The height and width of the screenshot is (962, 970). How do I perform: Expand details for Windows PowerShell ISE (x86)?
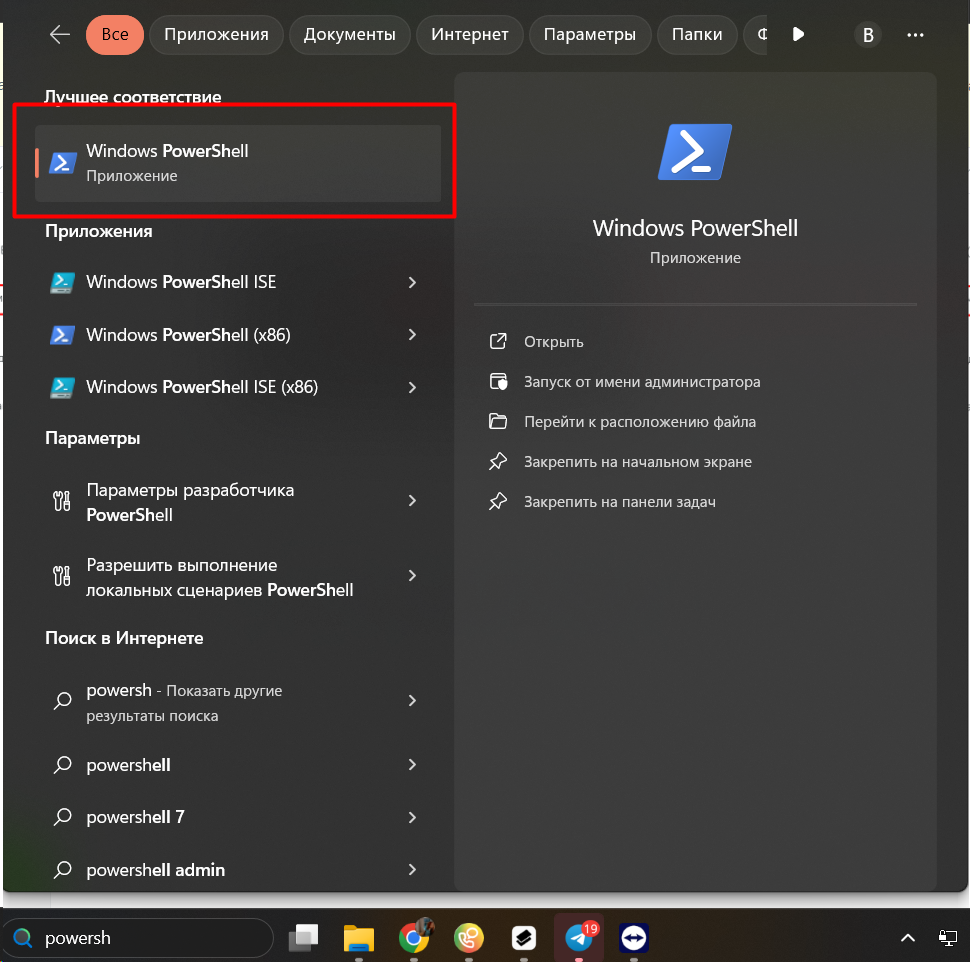coord(412,387)
